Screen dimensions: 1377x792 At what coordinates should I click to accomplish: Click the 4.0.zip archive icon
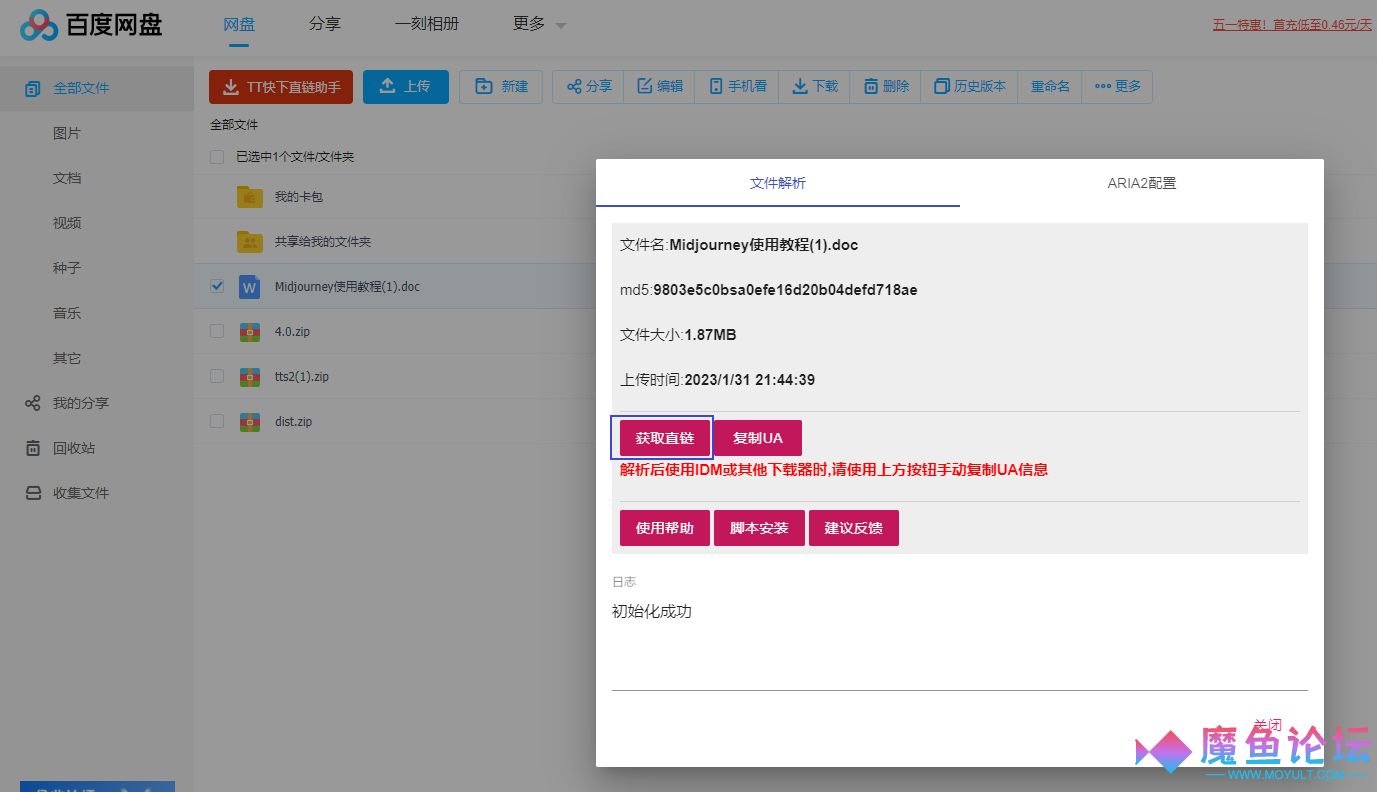click(250, 332)
